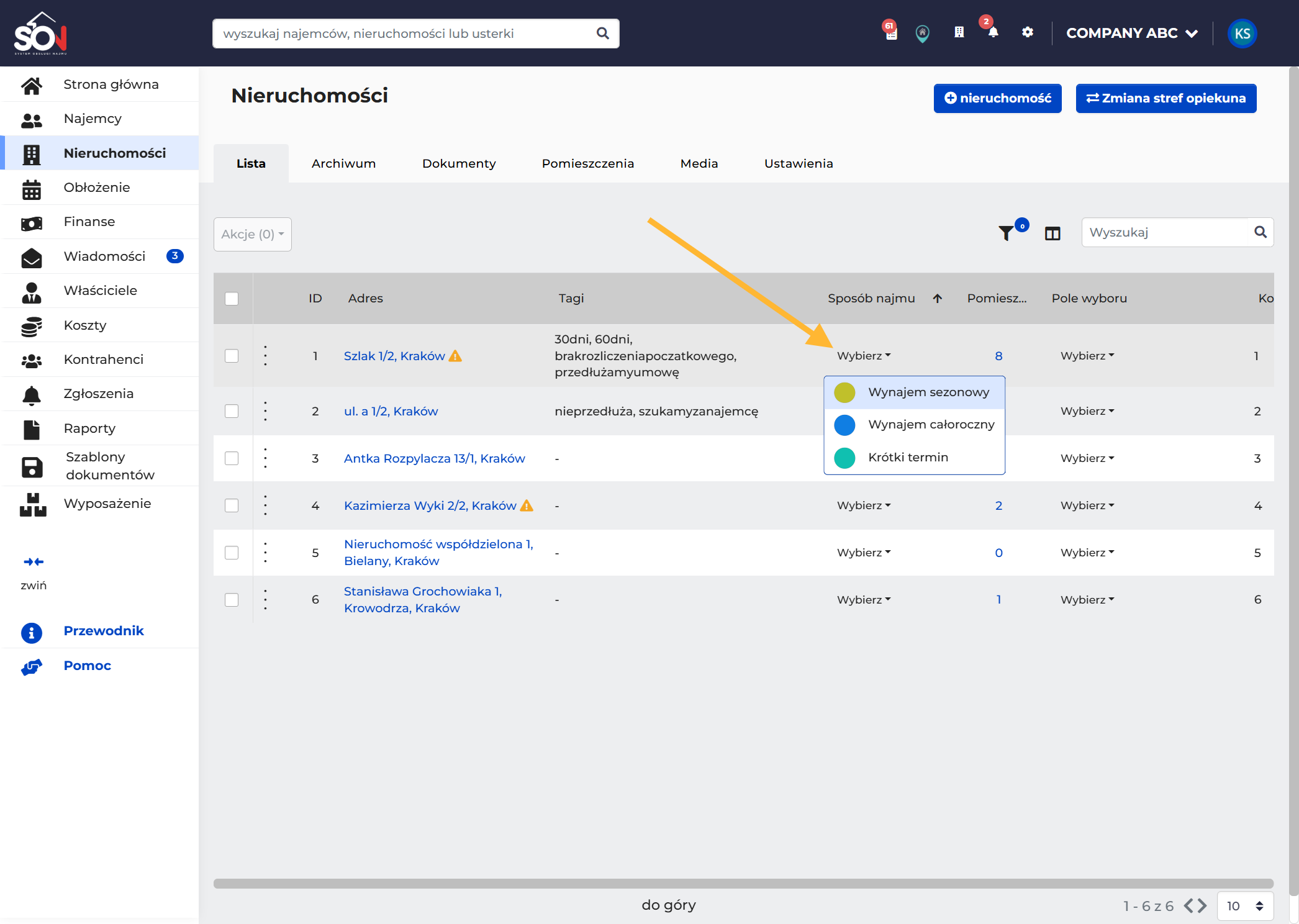Check the box for row ul. a 1/2

click(232, 411)
